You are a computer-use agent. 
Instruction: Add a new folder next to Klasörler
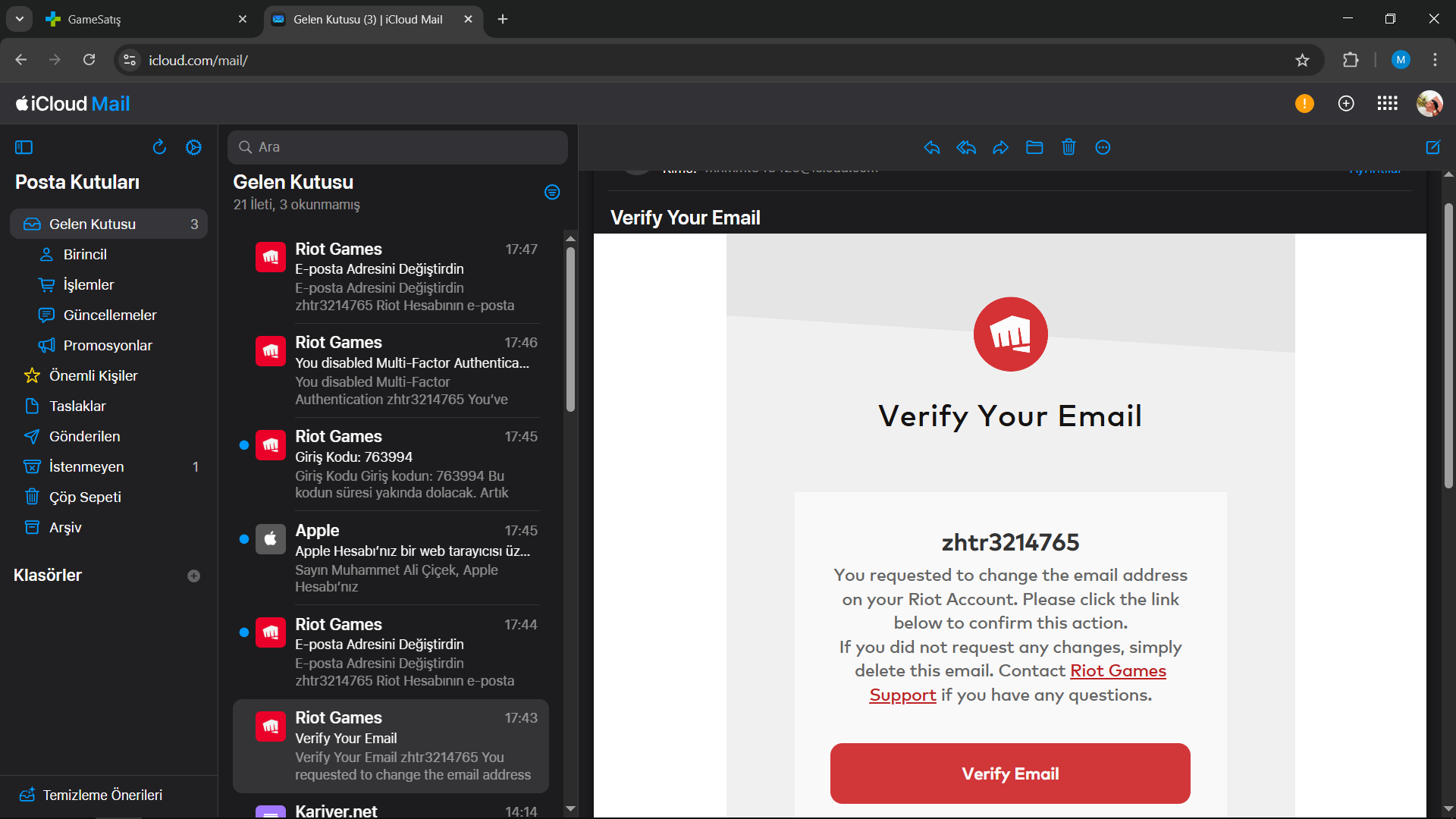193,576
